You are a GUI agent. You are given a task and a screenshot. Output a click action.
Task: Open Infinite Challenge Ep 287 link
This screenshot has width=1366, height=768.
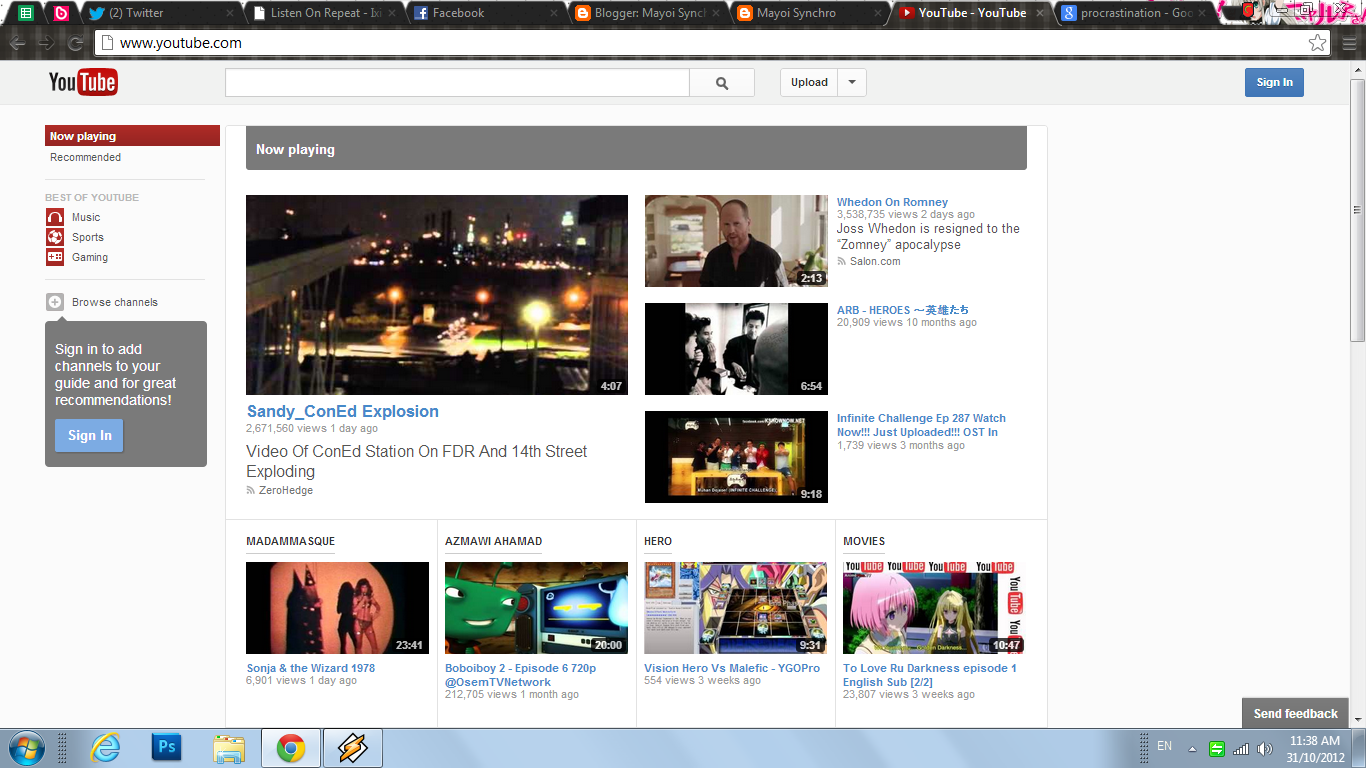(x=921, y=425)
